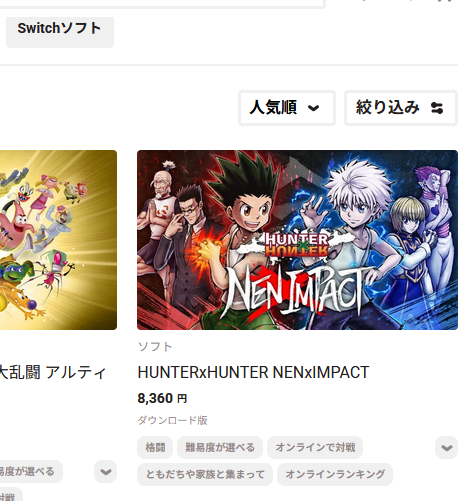The height and width of the screenshot is (501, 467).
Task: Open the HUNTERxHUNTER NENxIMPACT title link
Action: (x=253, y=372)
